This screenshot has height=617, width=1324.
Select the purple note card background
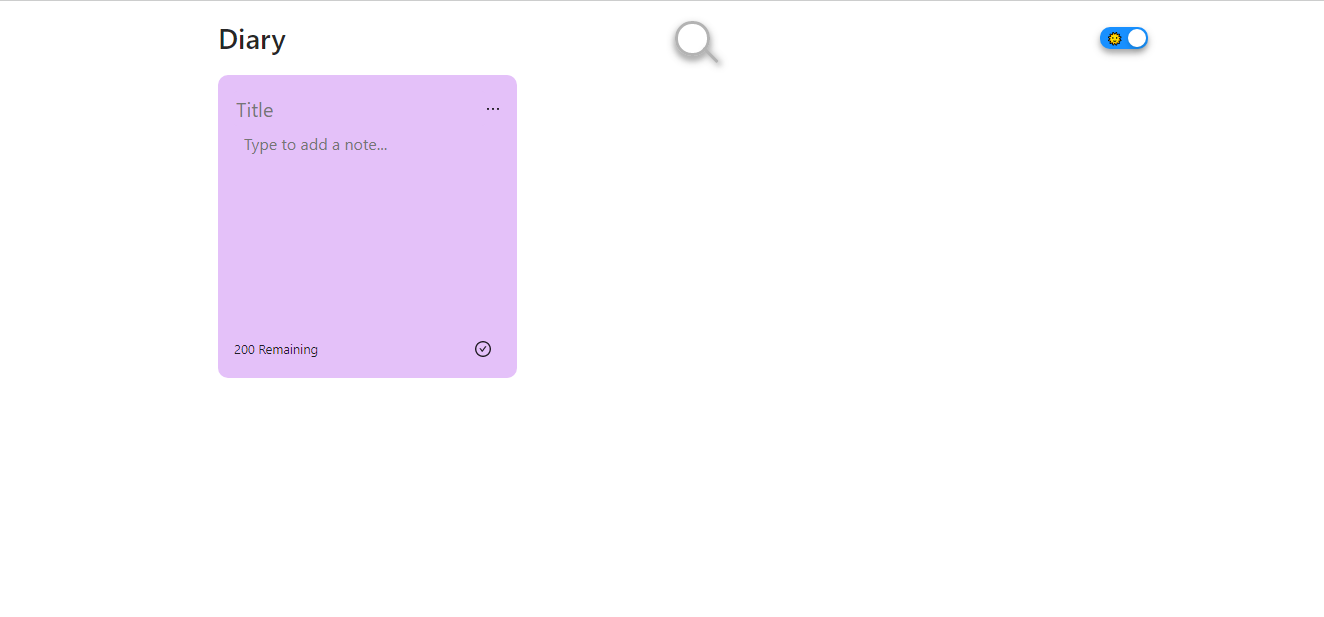367,226
